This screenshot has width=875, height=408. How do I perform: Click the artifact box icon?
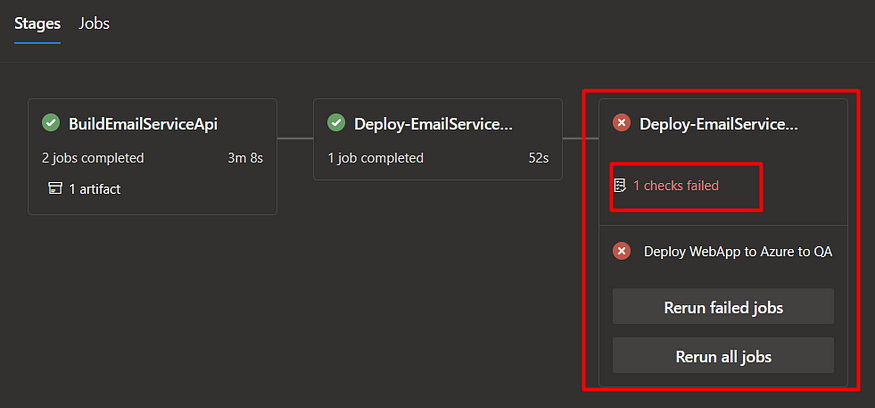pyautogui.click(x=54, y=189)
